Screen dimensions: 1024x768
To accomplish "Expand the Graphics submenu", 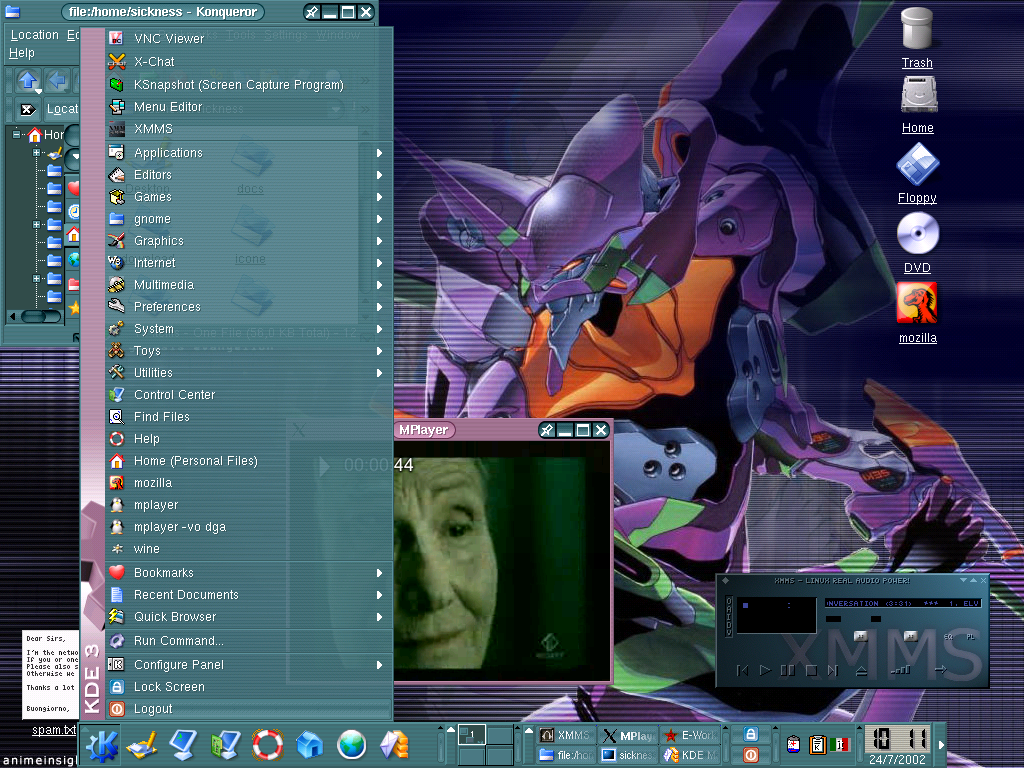I will 248,240.
